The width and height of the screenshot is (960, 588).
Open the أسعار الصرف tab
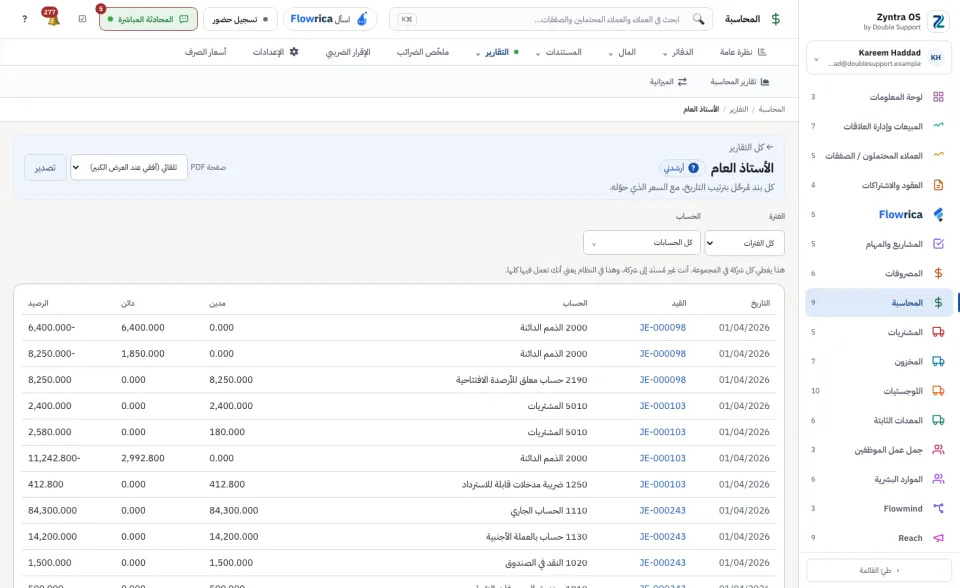pos(206,52)
